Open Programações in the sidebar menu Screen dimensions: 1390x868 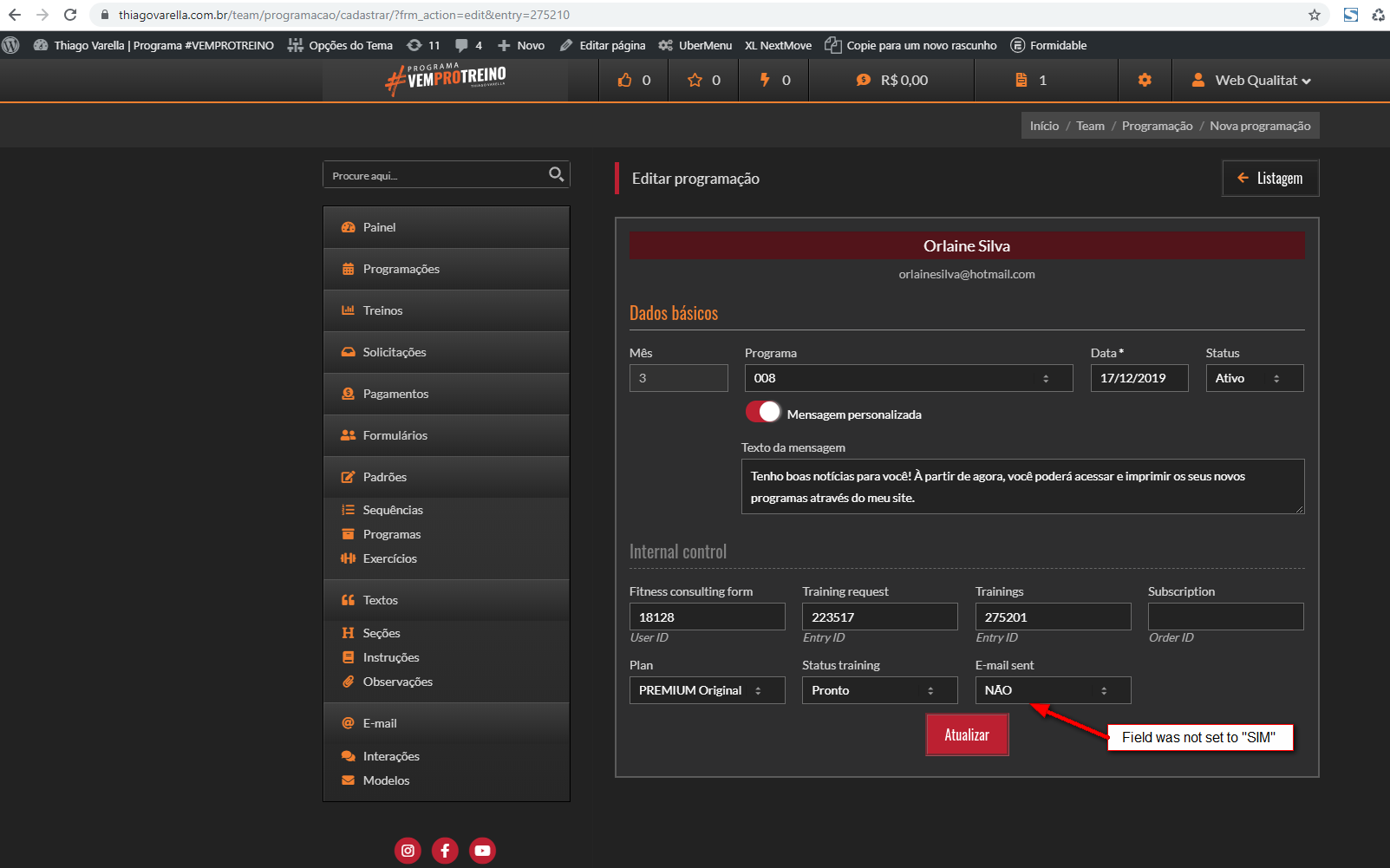click(x=401, y=269)
